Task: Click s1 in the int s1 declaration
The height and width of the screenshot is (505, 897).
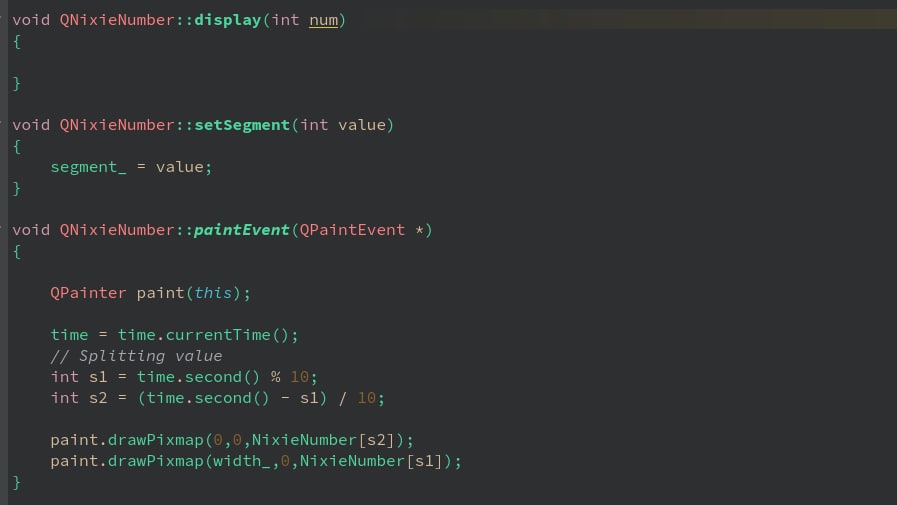Action: coord(98,377)
